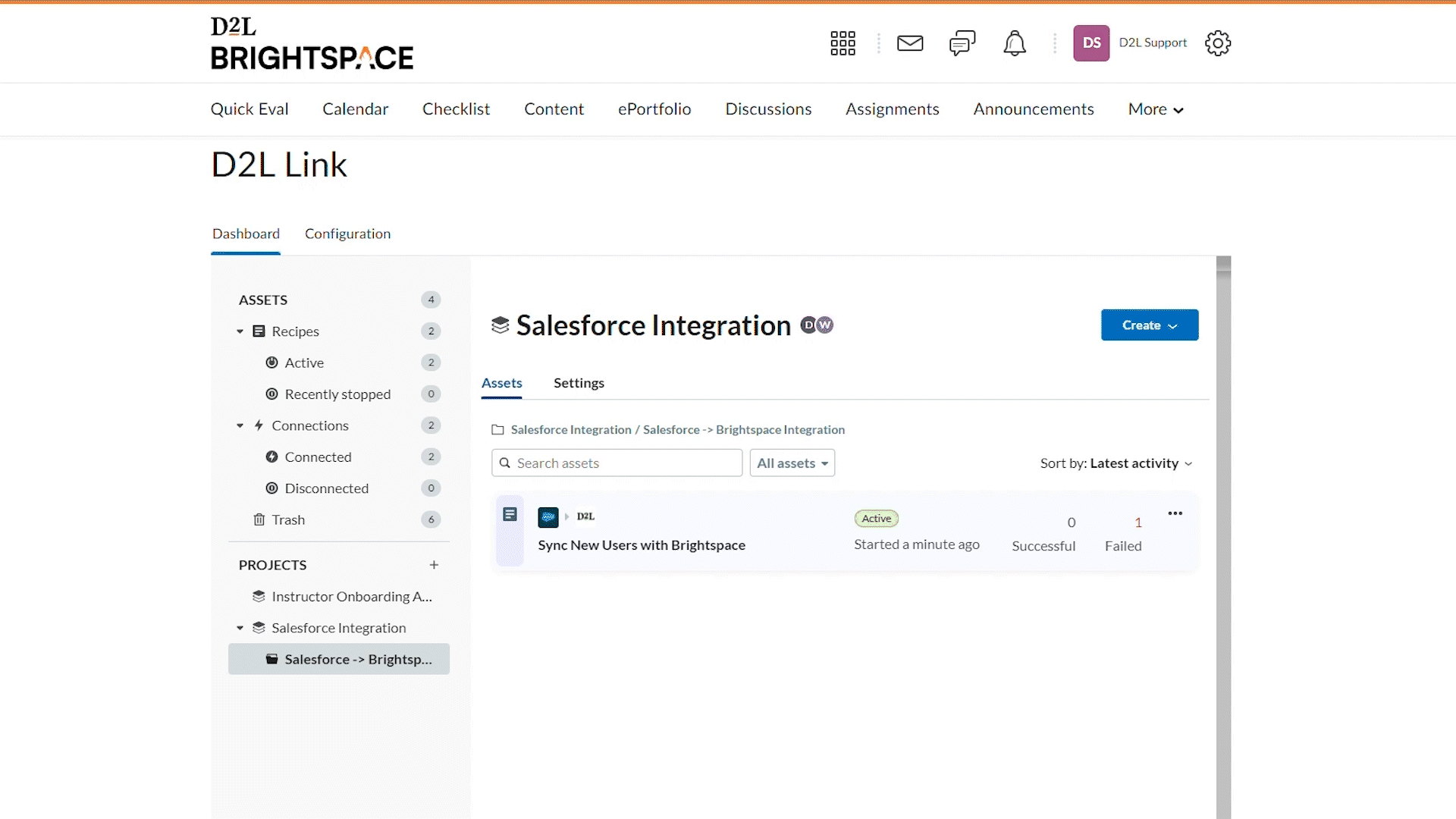Click the add project plus icon
This screenshot has width=1456, height=819.
tap(434, 565)
